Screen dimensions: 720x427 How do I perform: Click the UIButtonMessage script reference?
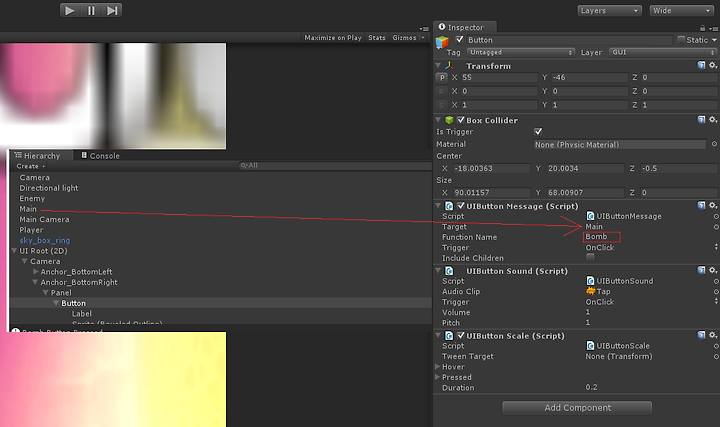[x=624, y=216]
